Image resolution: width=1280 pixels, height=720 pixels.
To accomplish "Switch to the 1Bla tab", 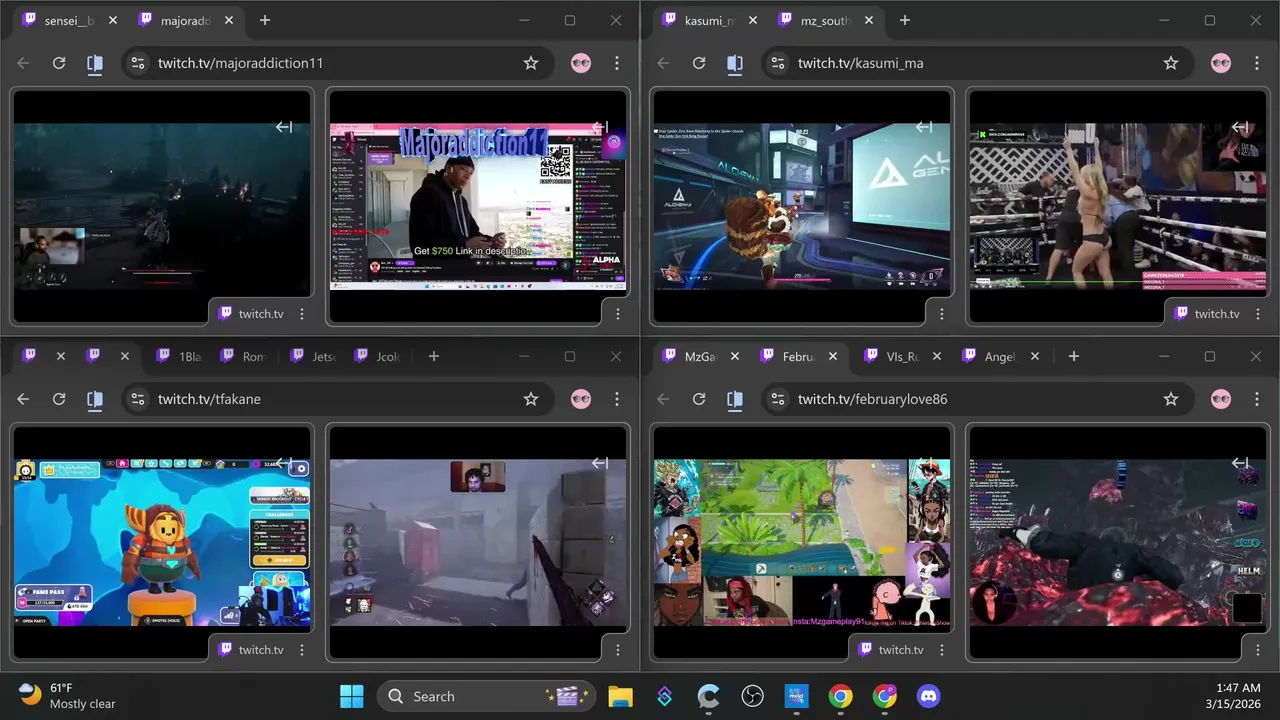I will pos(180,356).
